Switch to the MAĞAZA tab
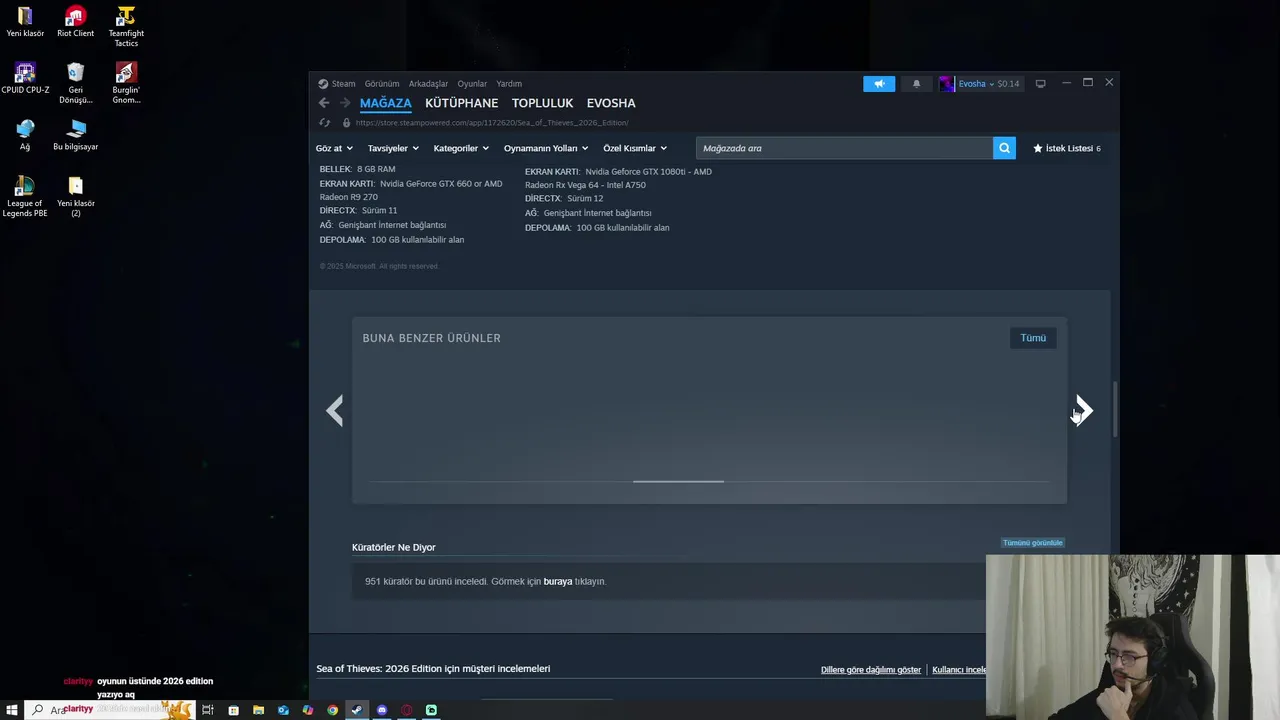Image resolution: width=1280 pixels, height=720 pixels. click(x=385, y=103)
